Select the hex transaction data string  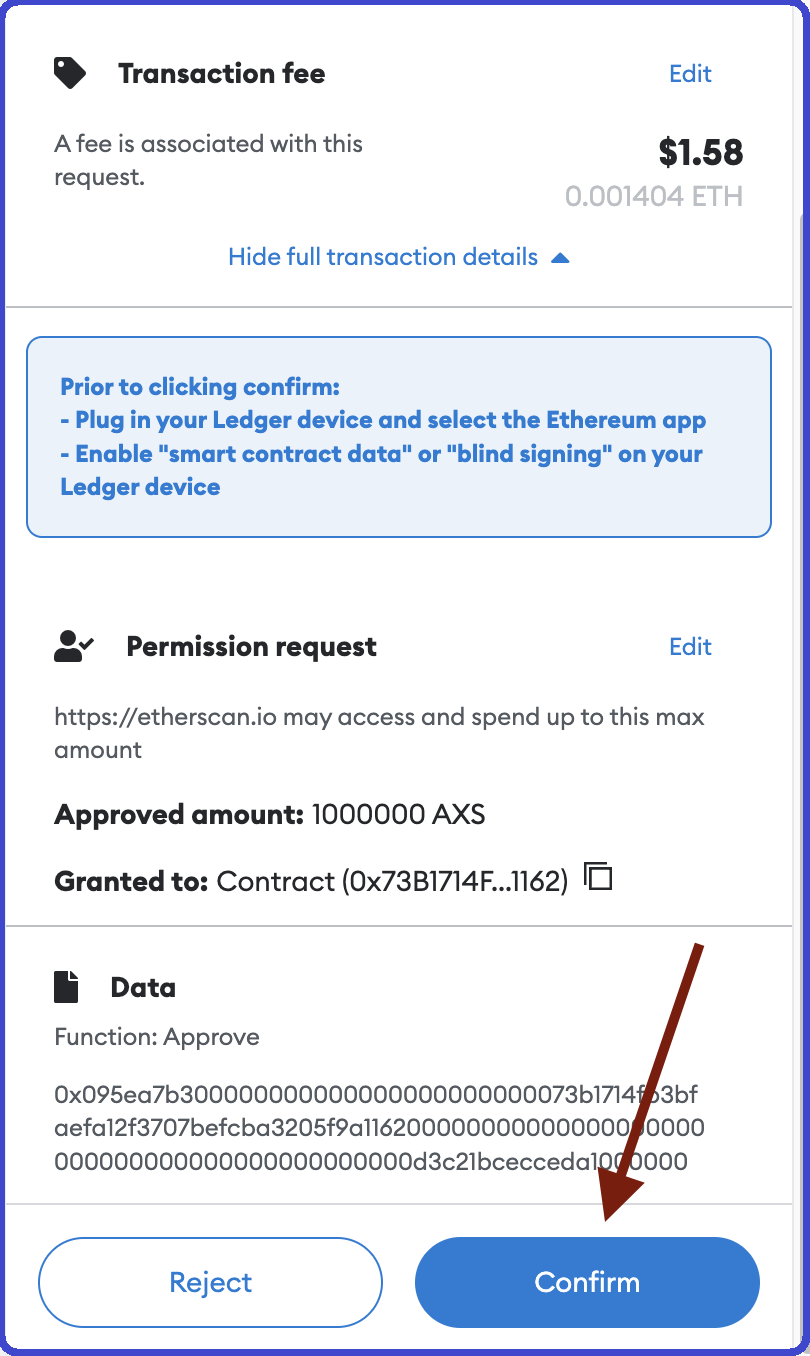coord(379,1128)
